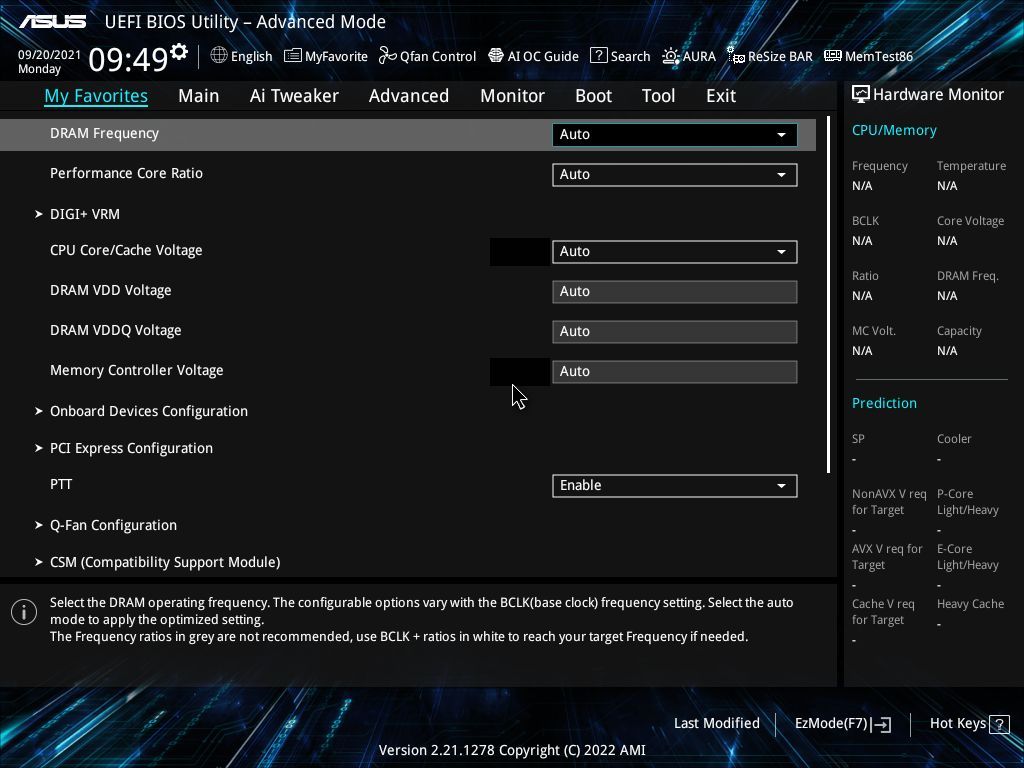The width and height of the screenshot is (1024, 768).
Task: Click the MC Volt. label
Action: pos(874,331)
